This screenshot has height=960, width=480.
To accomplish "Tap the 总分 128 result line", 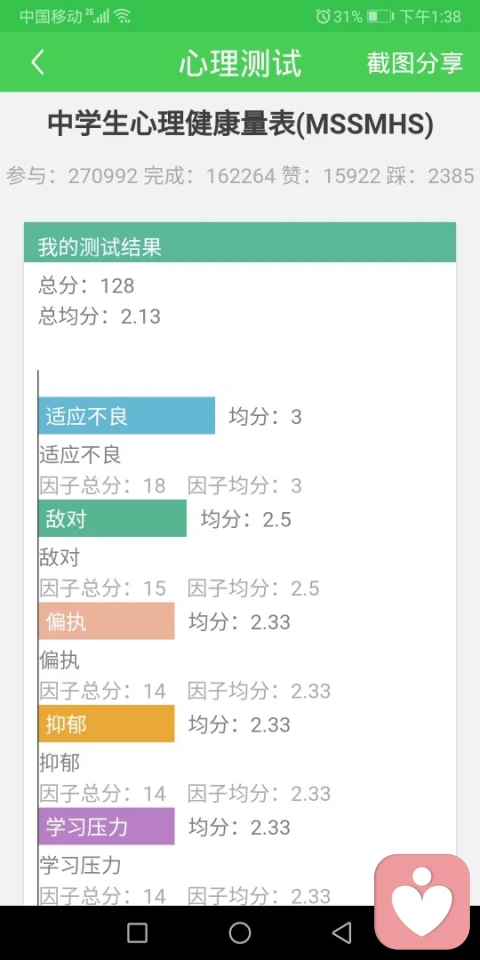I will tap(86, 285).
